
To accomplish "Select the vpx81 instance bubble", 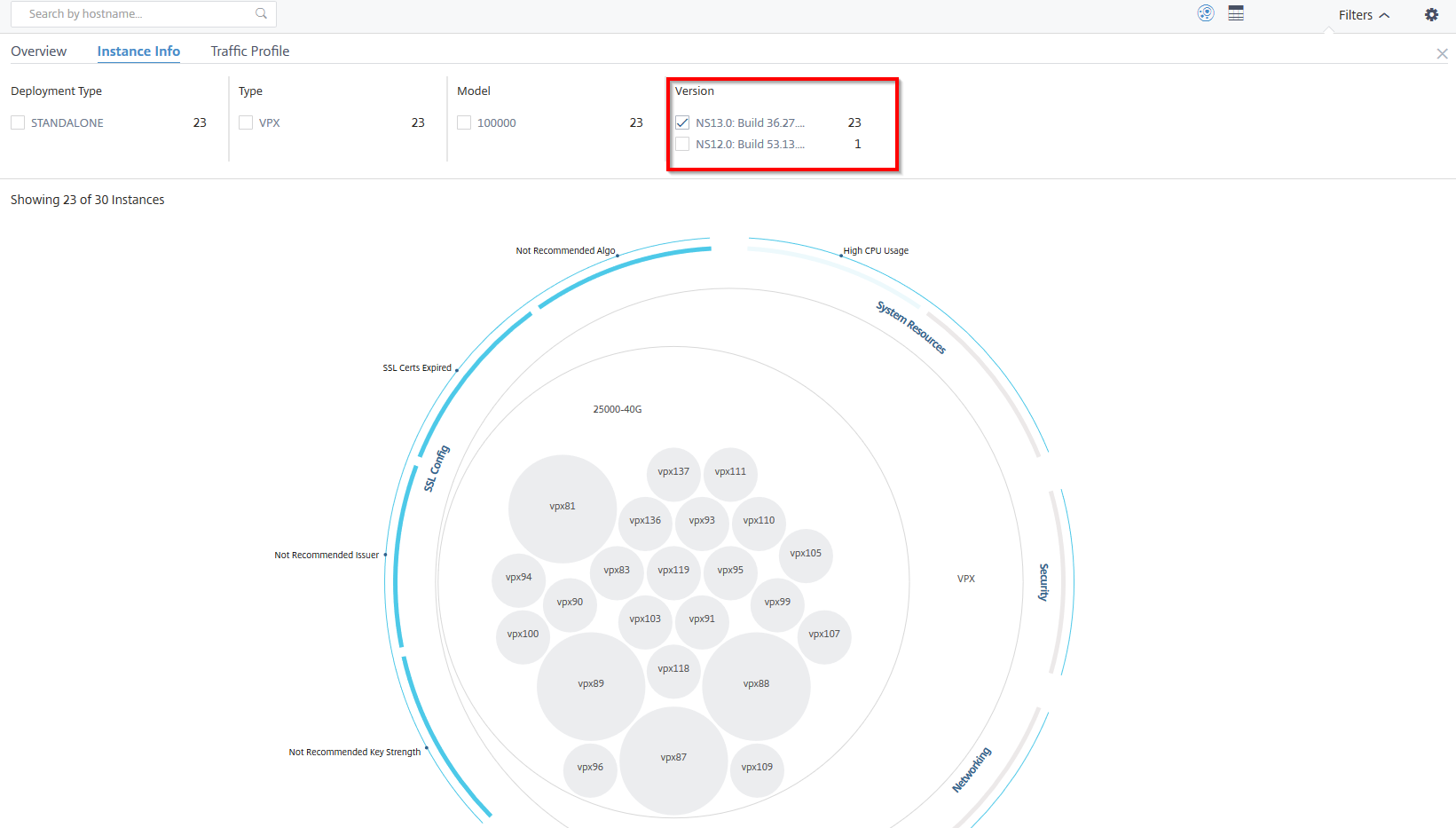I will (563, 509).
